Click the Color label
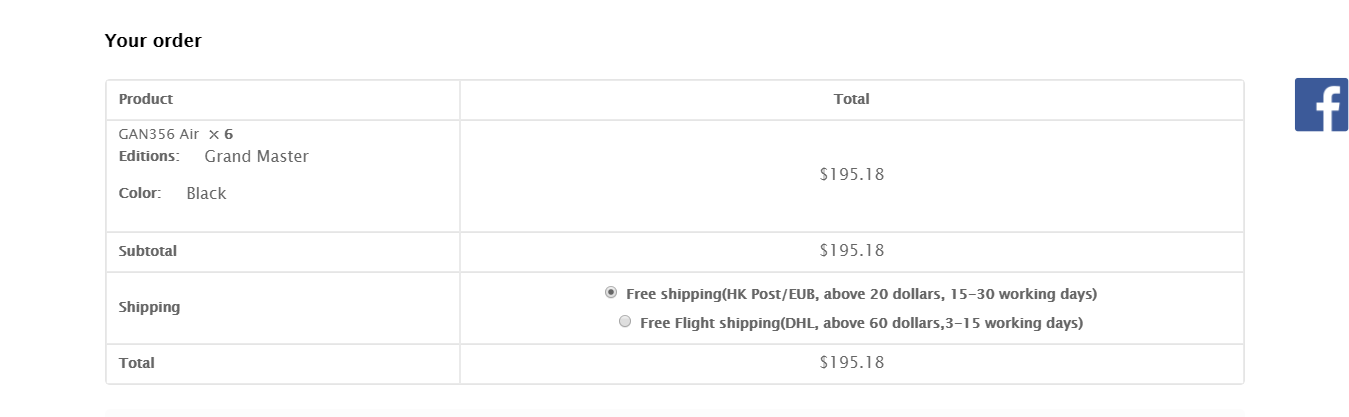 coord(140,193)
